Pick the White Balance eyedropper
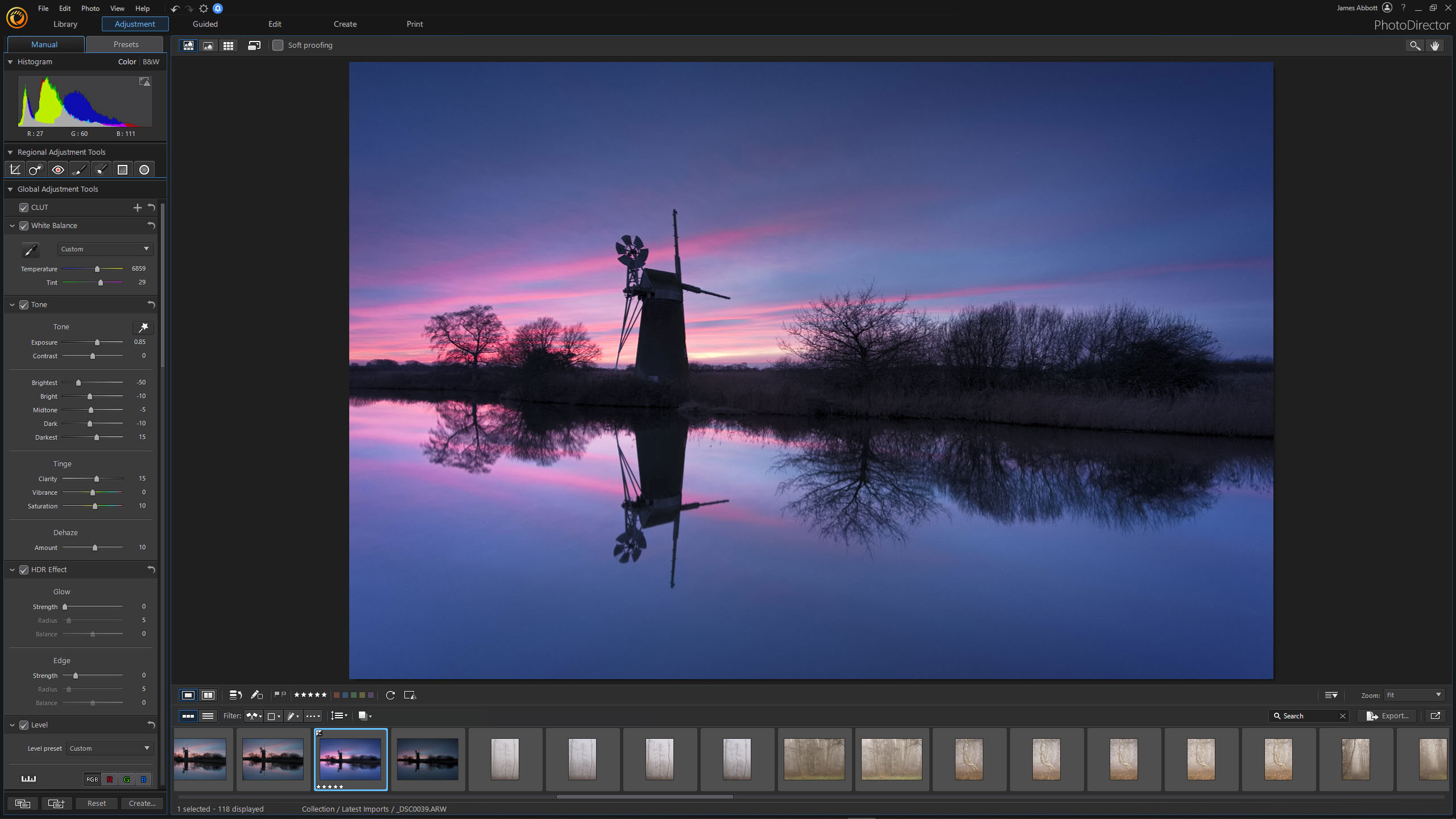 click(31, 250)
